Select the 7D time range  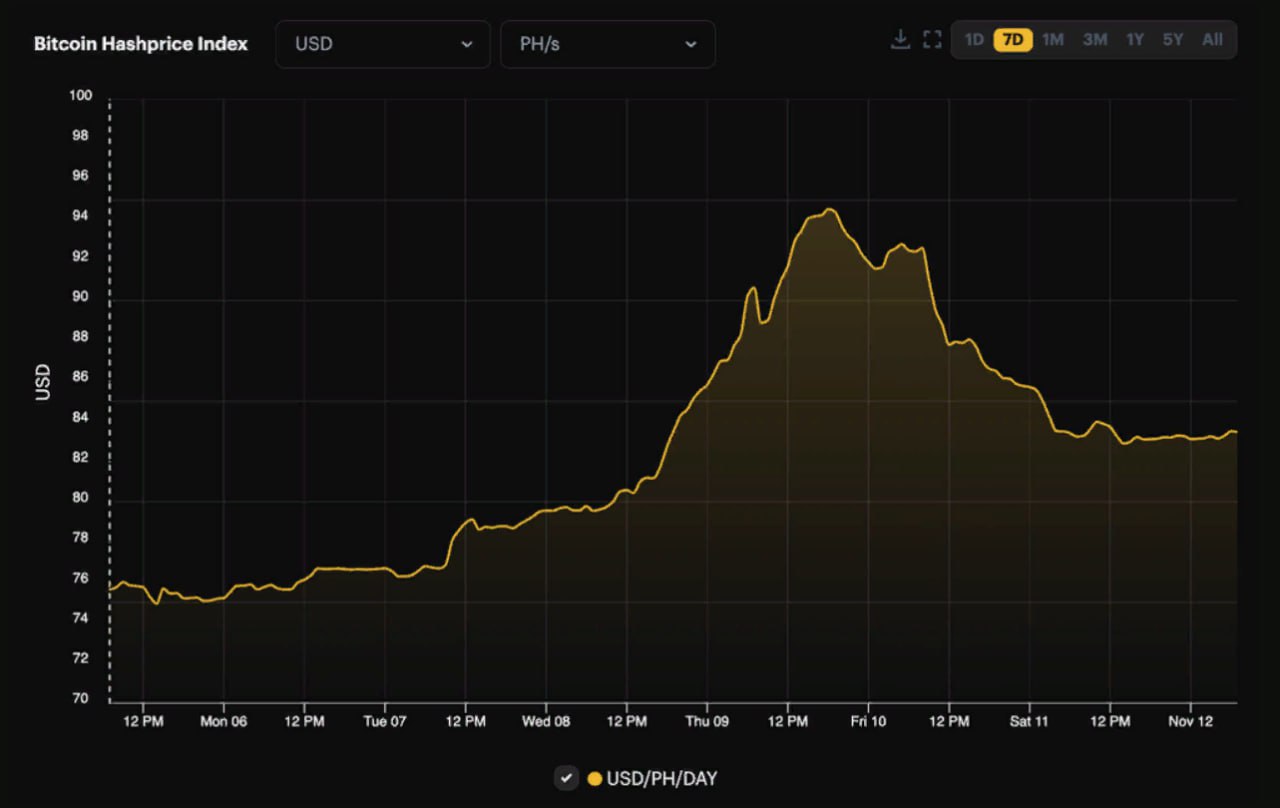tap(1013, 40)
